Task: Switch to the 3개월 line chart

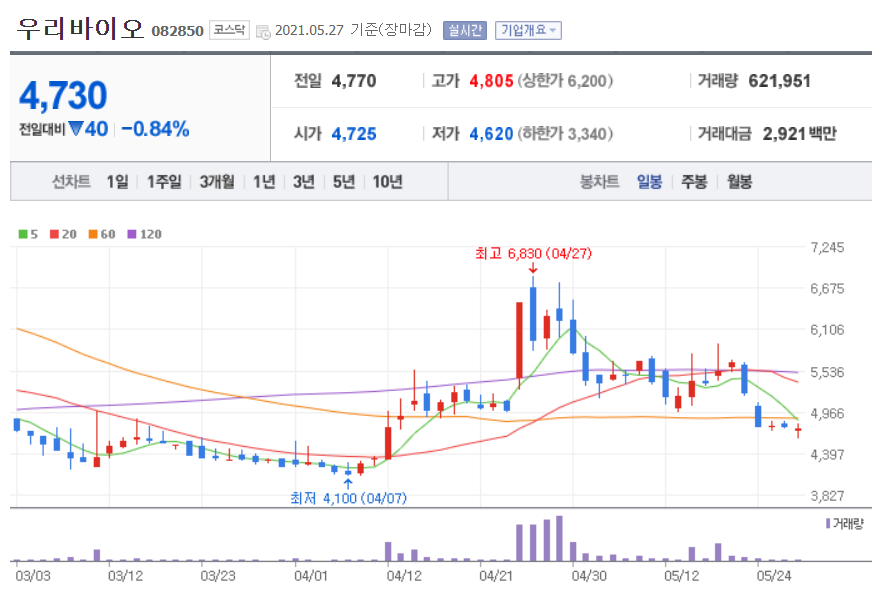Action: coord(217,181)
